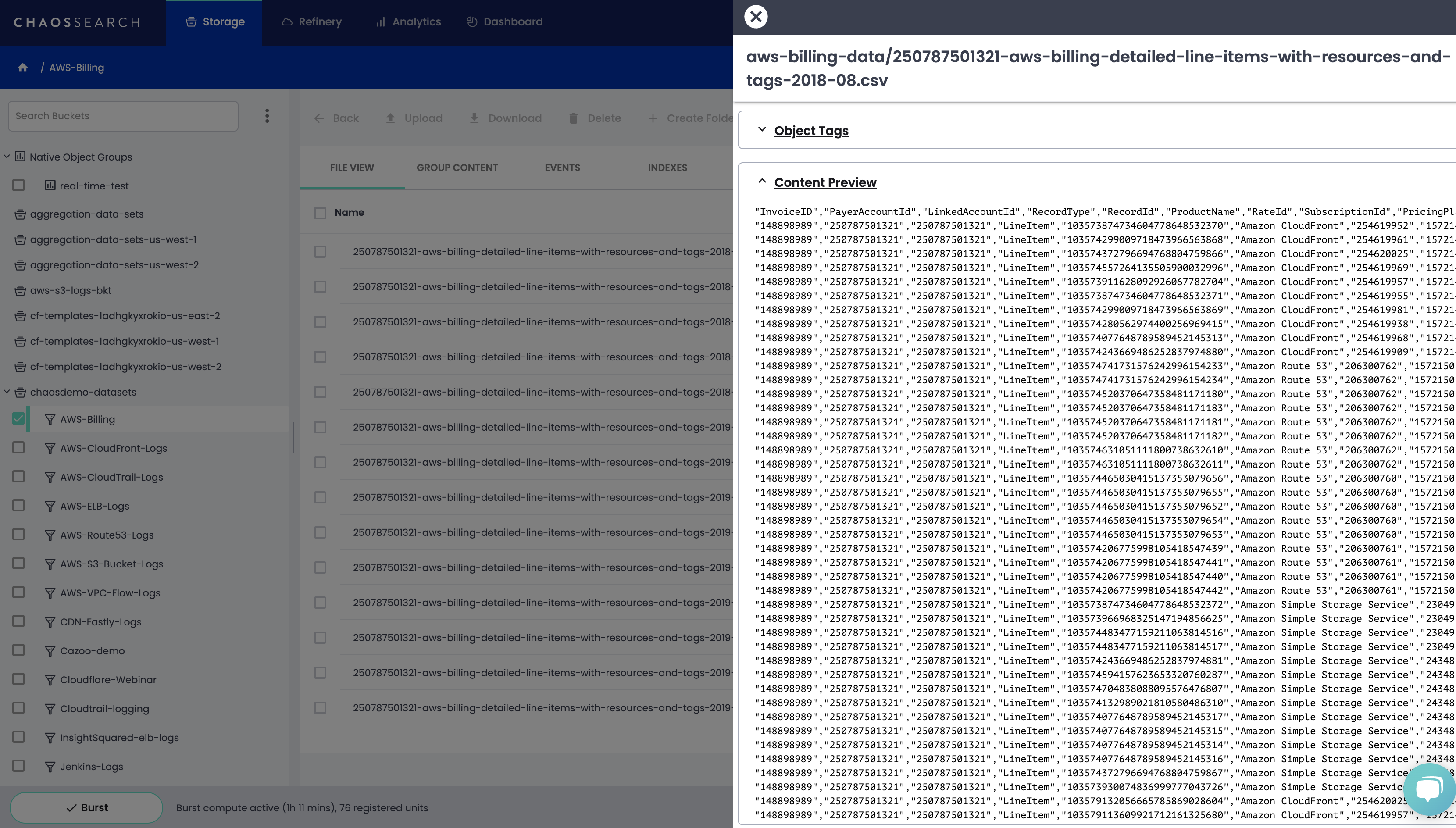Viewport: 1456px width, 828px height.
Task: Click the aws-s3-logs-bkt bucket icon
Action: click(x=20, y=291)
